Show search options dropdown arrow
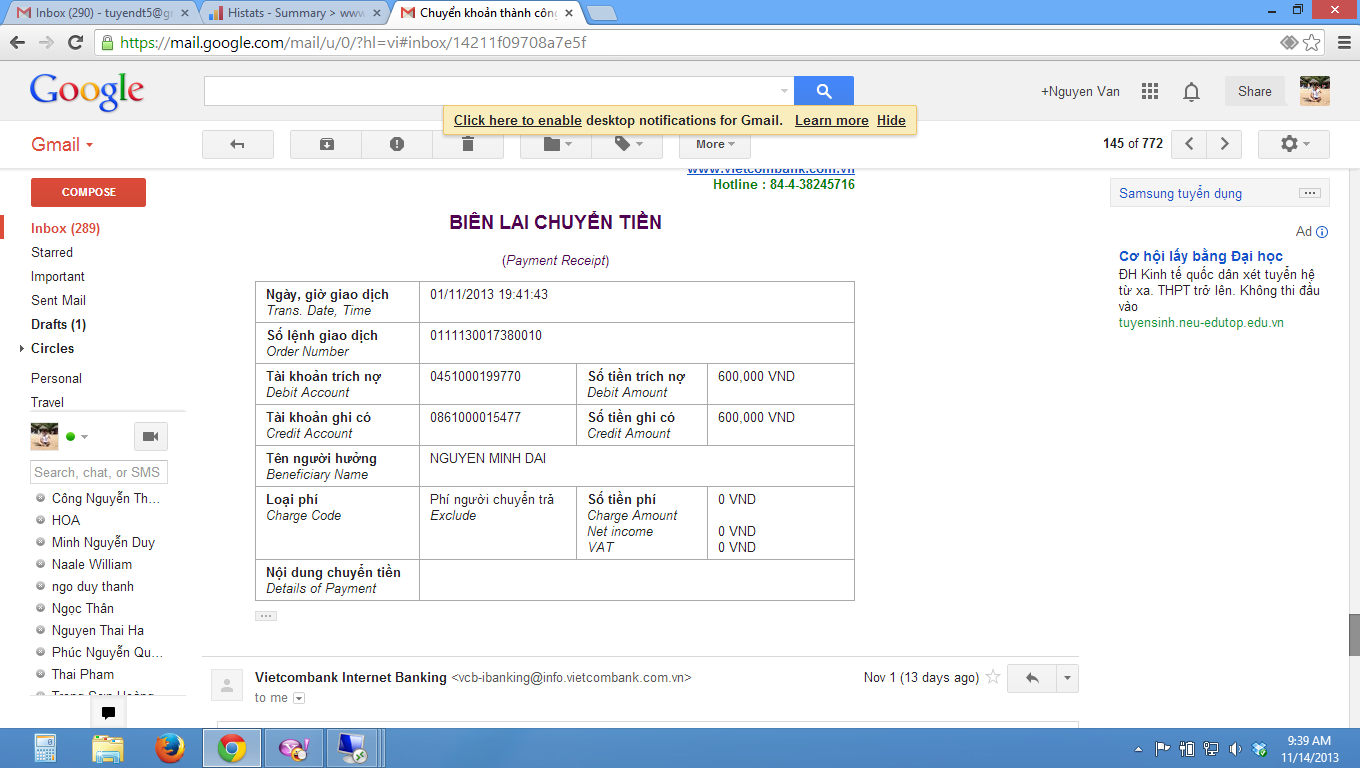This screenshot has width=1360, height=768. 784,91
